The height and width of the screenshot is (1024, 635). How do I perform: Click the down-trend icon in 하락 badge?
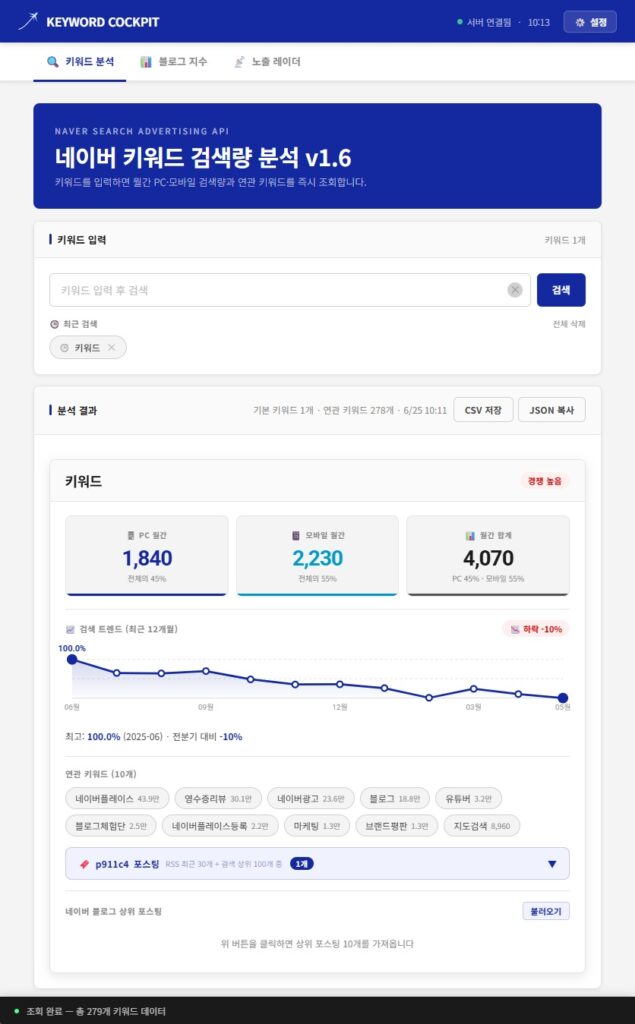pos(515,629)
